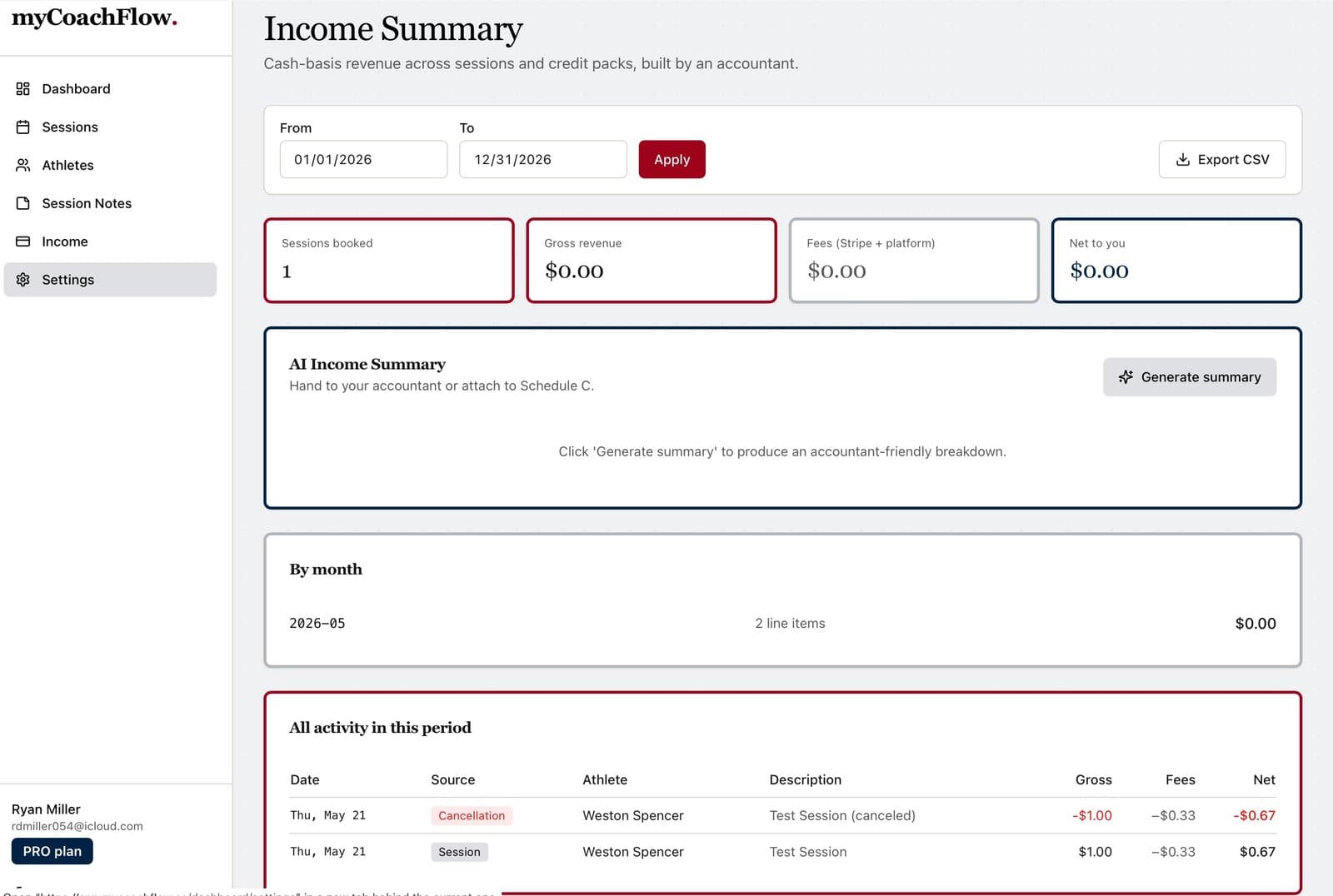Screen dimensions: 1333x896
Task: Click the sparkle icon on Generate summary
Action: [1126, 377]
